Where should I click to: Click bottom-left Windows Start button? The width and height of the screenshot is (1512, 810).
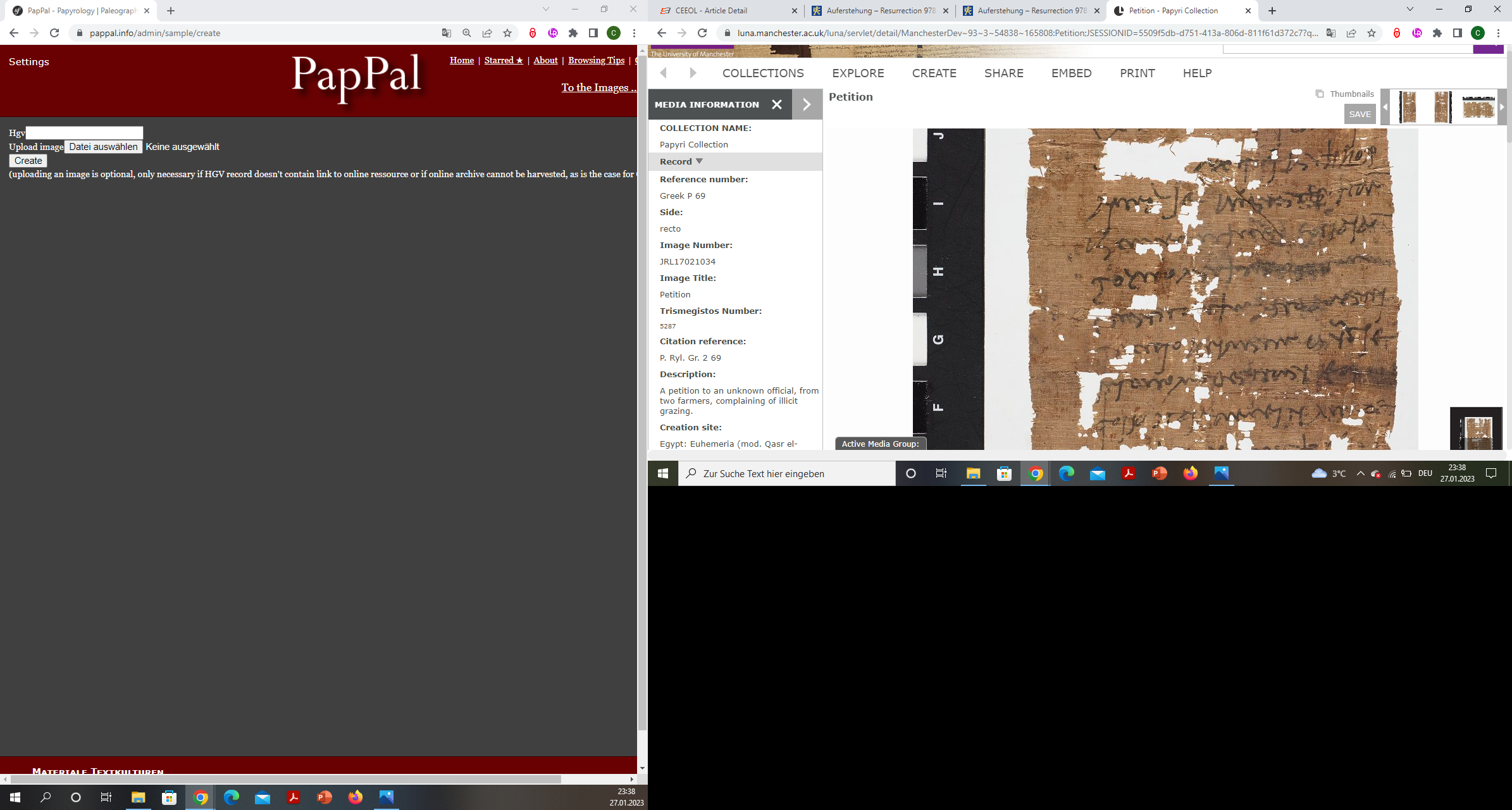[15, 797]
